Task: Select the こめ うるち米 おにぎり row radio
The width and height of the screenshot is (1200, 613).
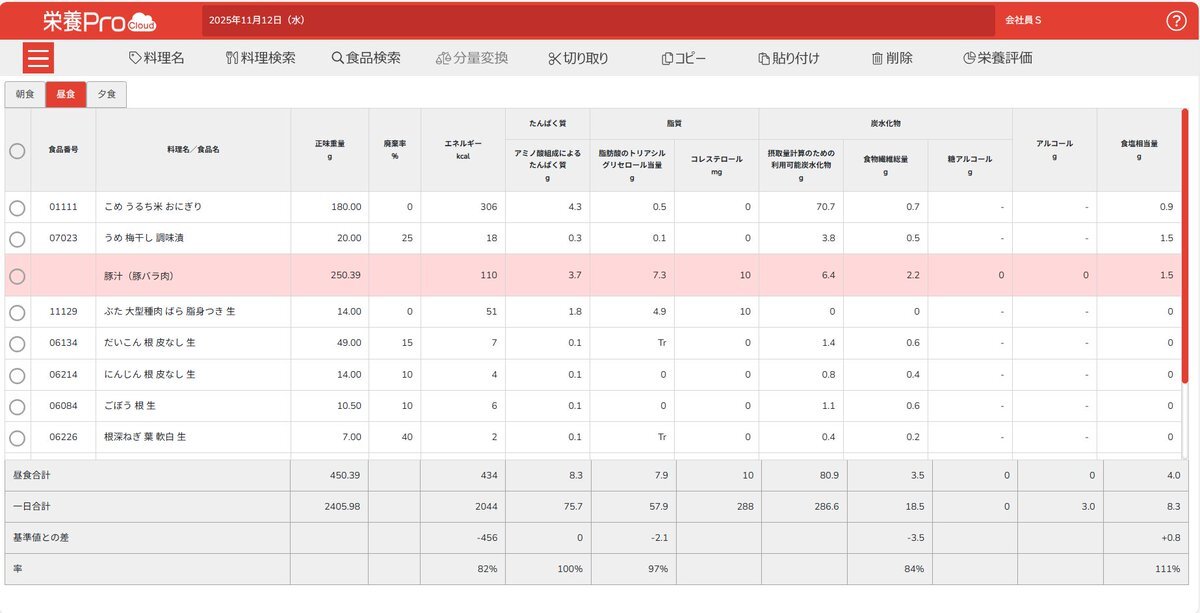Action: tap(17, 207)
